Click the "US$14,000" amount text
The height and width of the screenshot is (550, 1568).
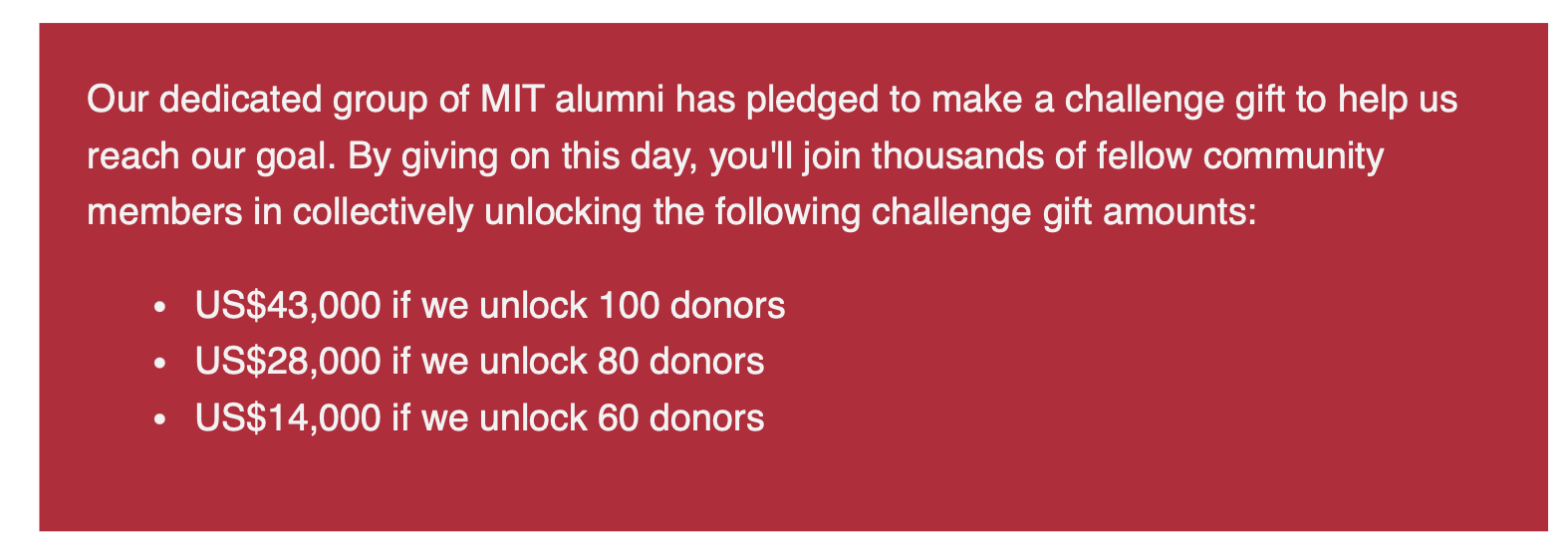click(x=288, y=417)
